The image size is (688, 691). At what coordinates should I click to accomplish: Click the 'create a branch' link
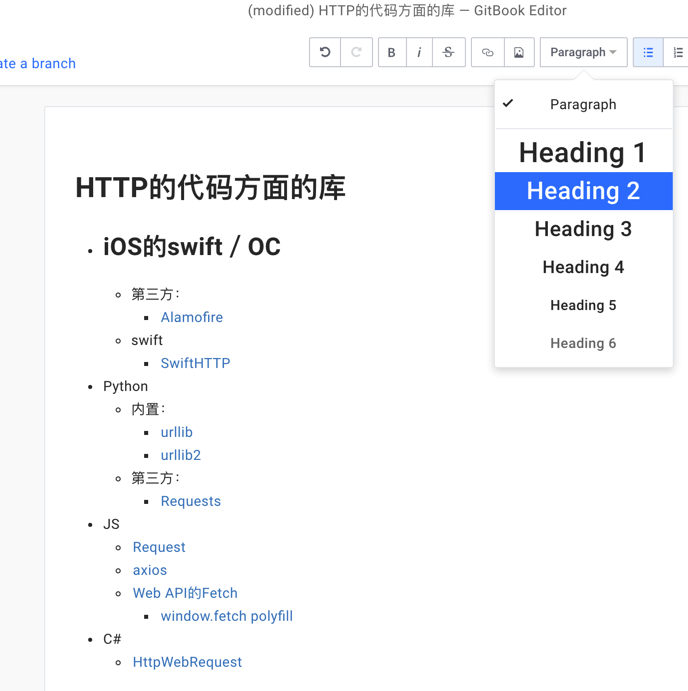(x=37, y=63)
